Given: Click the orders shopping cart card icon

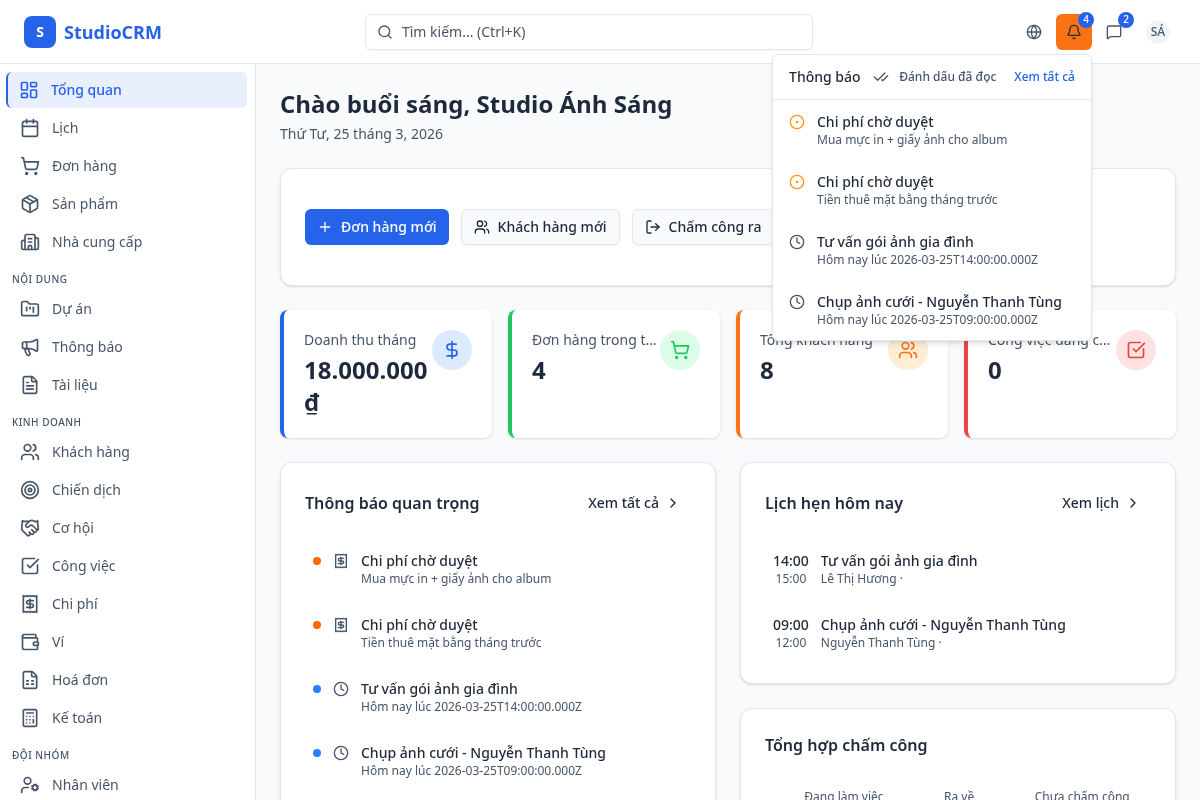Looking at the screenshot, I should click(x=680, y=350).
